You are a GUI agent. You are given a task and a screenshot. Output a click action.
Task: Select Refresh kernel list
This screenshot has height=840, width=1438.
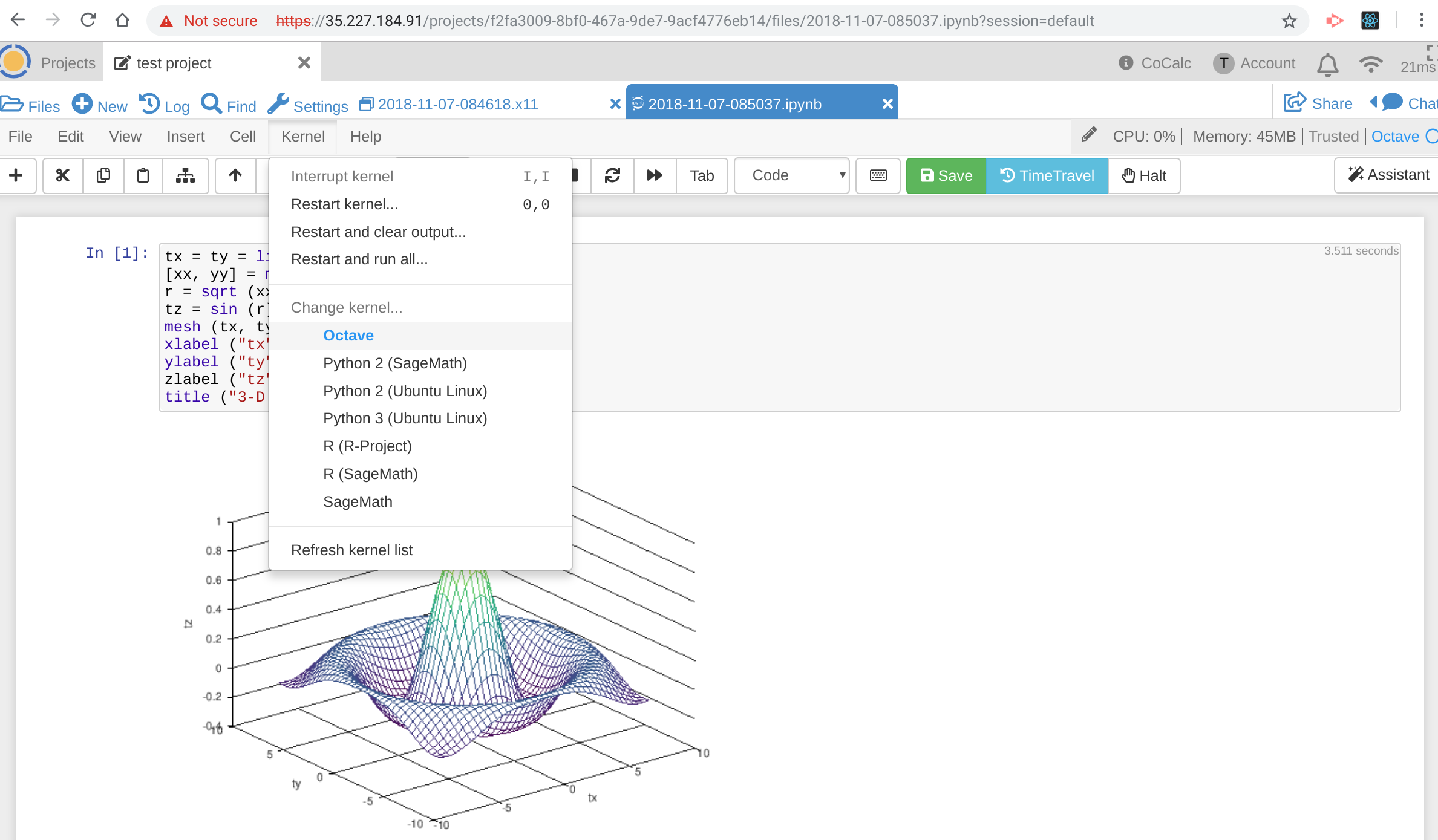[x=351, y=550]
